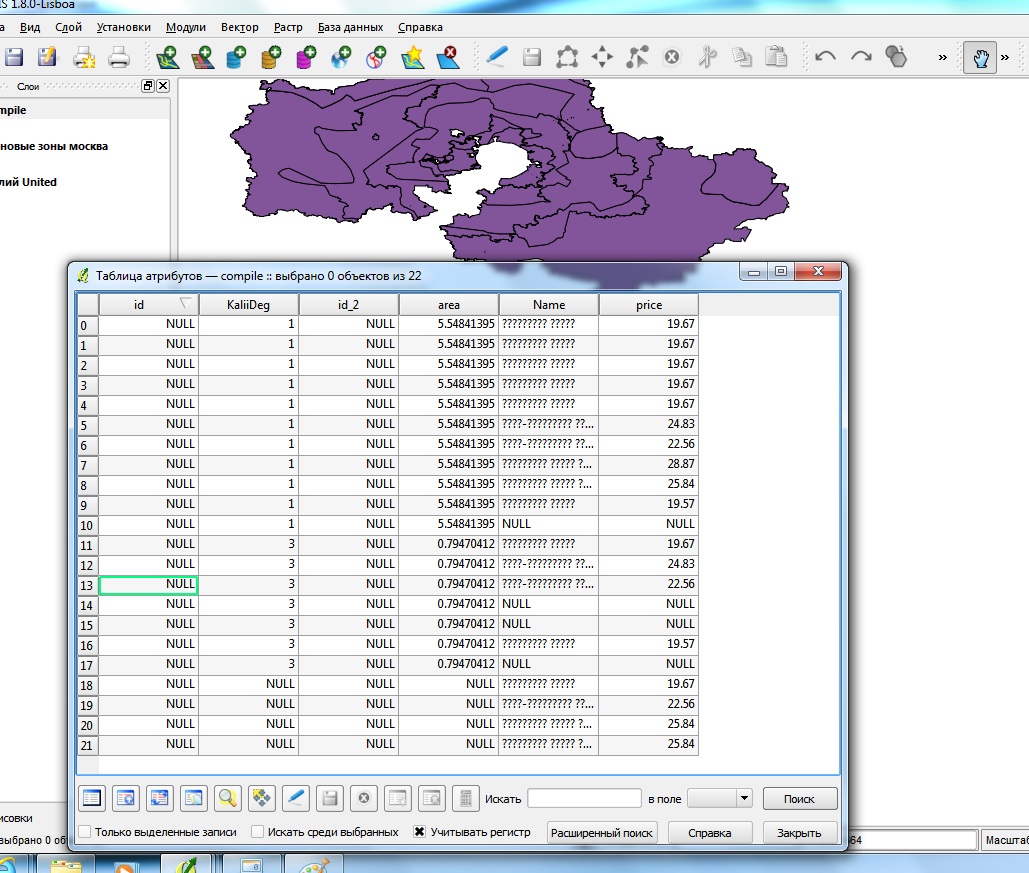Zoom map to selected rows icon
The width and height of the screenshot is (1029, 873).
228,798
